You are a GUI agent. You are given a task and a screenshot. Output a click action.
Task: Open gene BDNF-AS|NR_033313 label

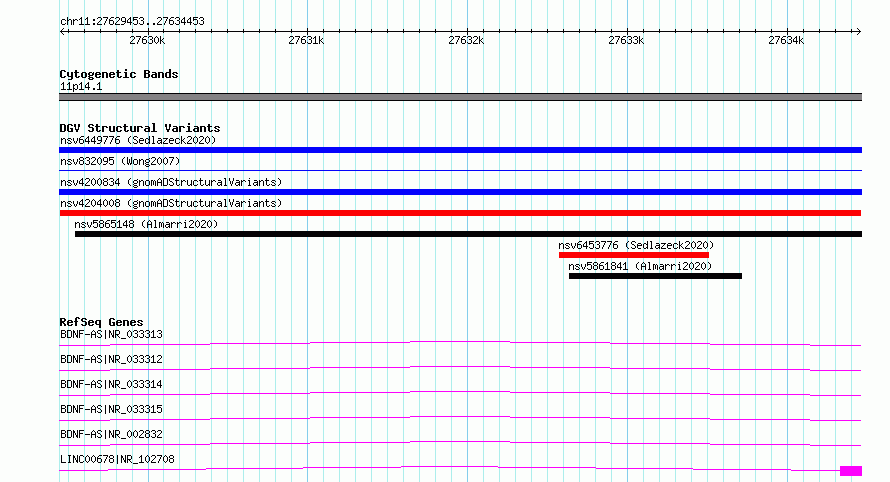111,334
